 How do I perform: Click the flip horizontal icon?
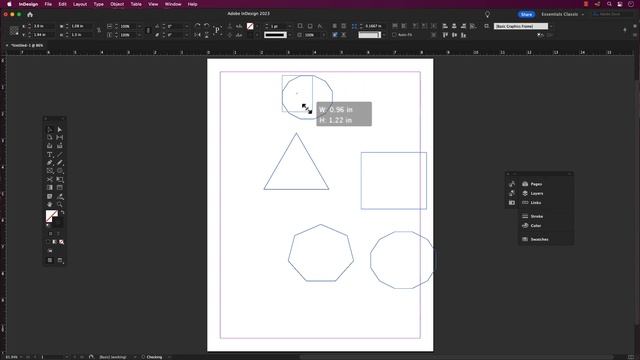[198, 35]
